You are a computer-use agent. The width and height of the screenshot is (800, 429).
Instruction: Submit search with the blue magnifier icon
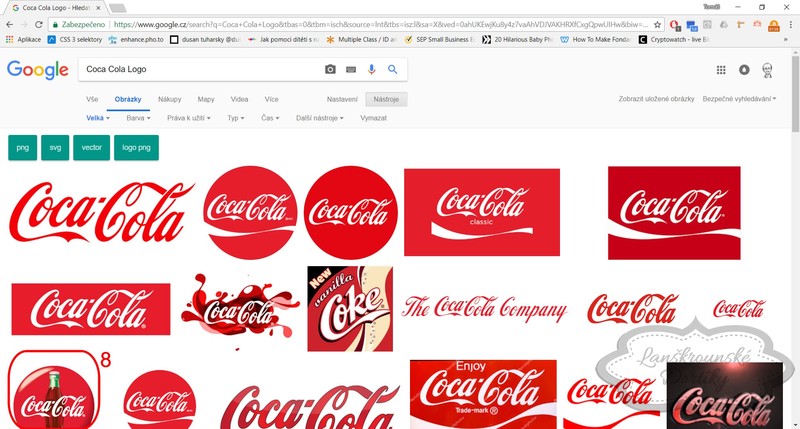click(392, 69)
